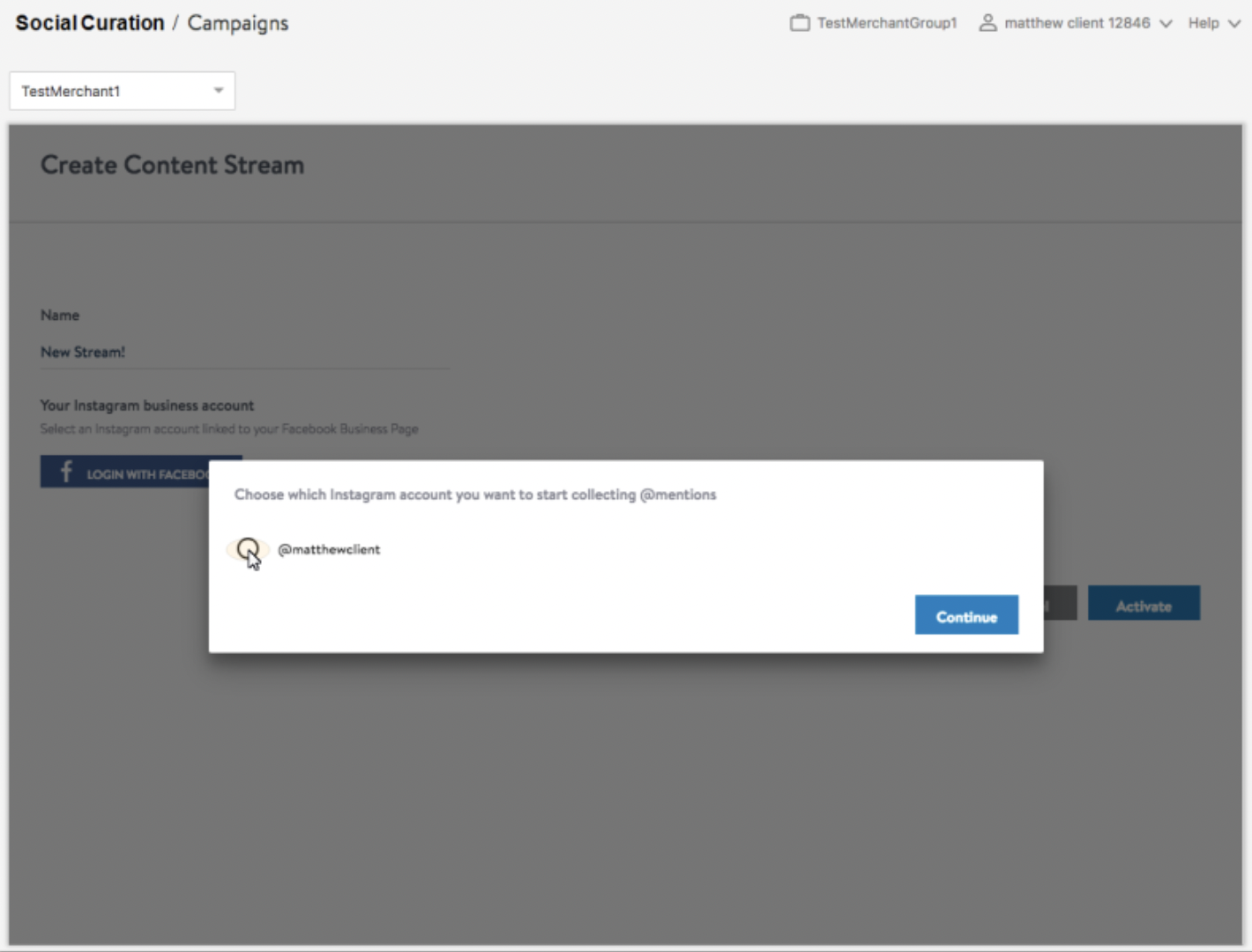The height and width of the screenshot is (952, 1252).
Task: Click the Create Content Stream heading
Action: coord(172,165)
